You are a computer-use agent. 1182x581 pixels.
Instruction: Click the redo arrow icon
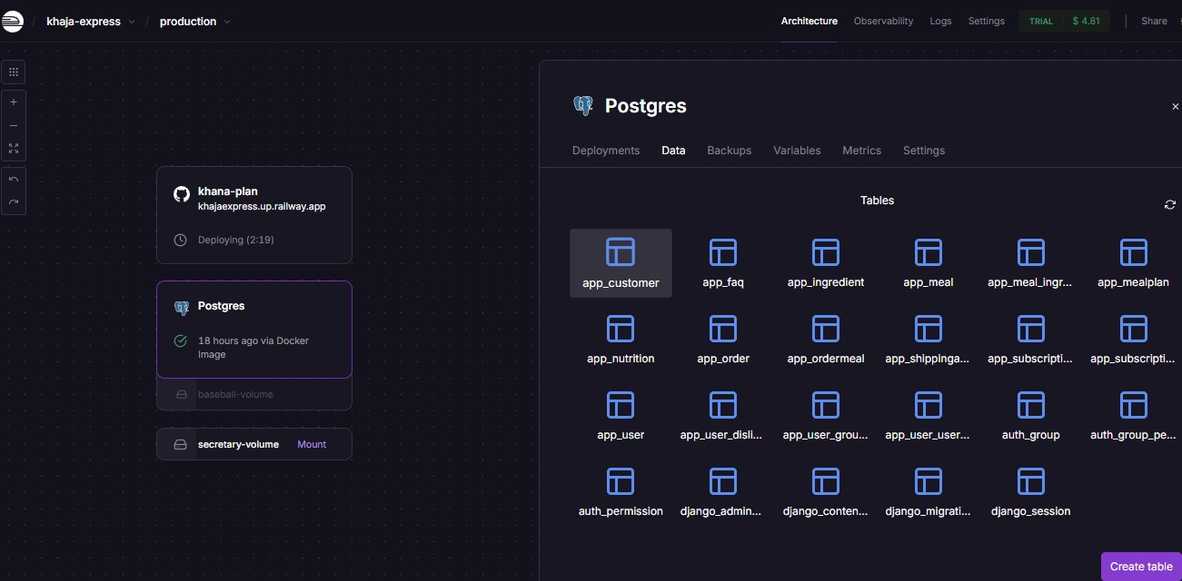point(13,202)
